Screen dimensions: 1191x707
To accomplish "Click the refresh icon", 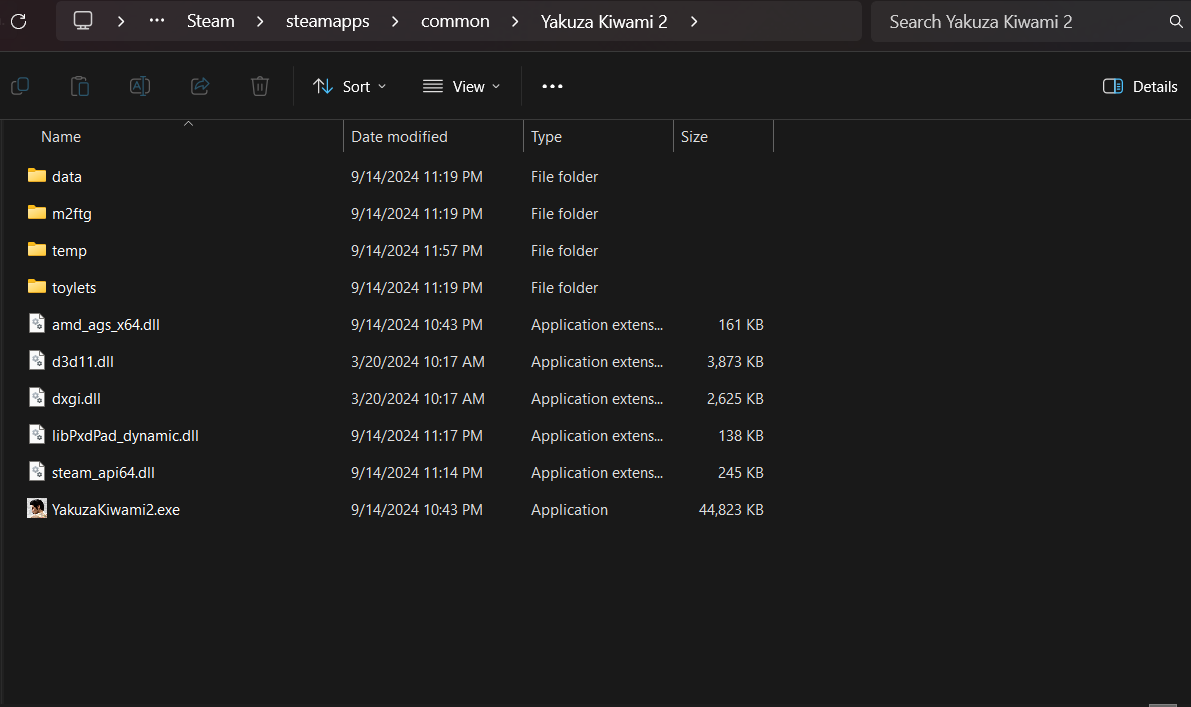I will pyautogui.click(x=19, y=21).
